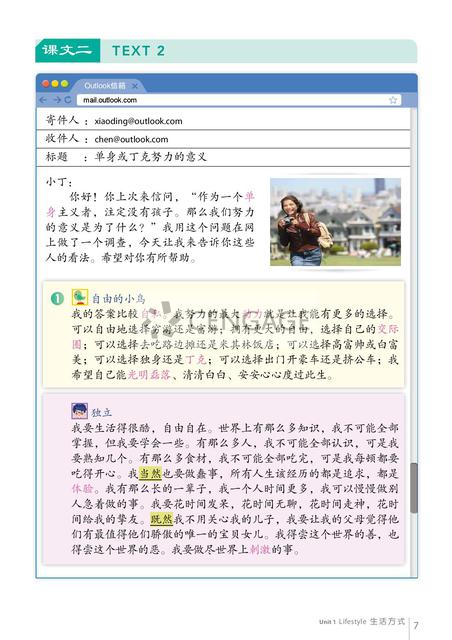The height and width of the screenshot is (640, 452).
Task: Open the photo of woman with camera
Action: 335,222
